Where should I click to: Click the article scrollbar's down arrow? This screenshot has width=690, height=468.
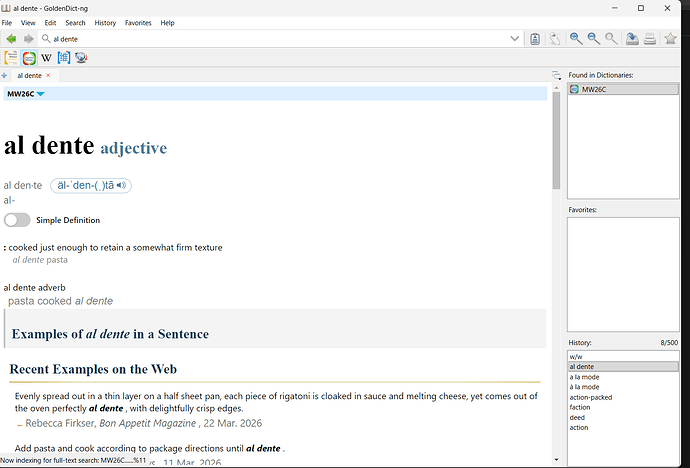coord(556,460)
